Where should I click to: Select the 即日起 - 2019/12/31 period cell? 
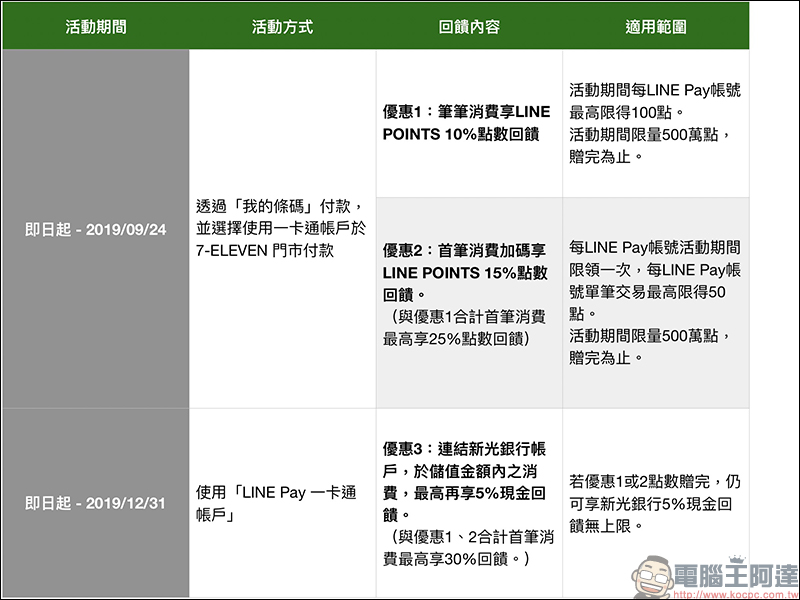(94, 502)
